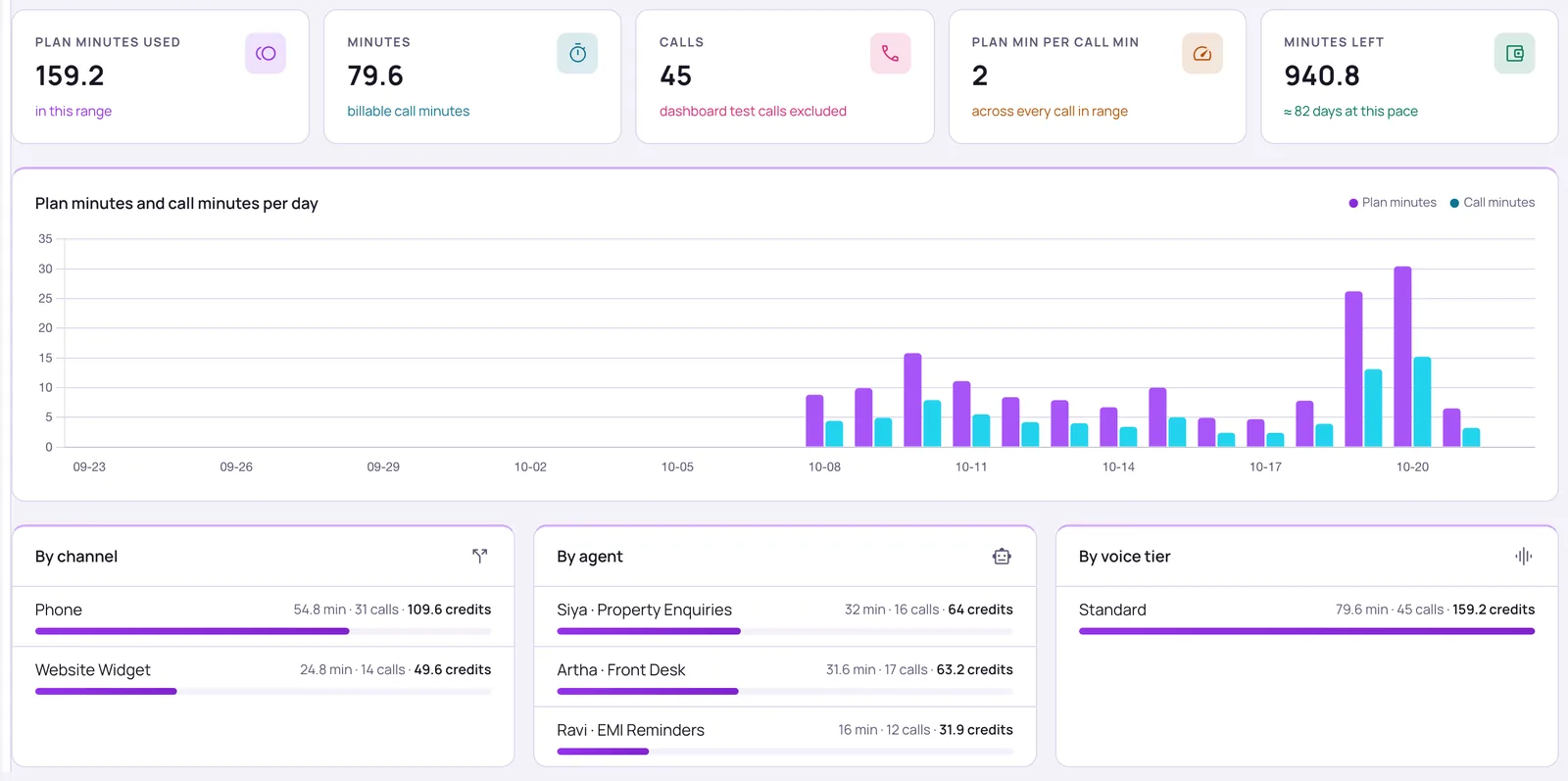Click the gauge icon on Plan Min Per Call card
This screenshot has width=1568, height=781.
(x=1202, y=54)
